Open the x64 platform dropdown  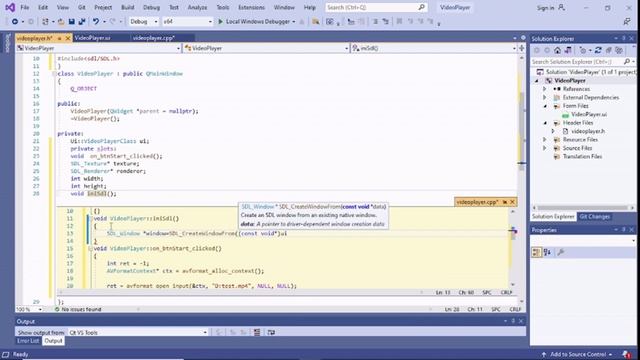coord(187,22)
